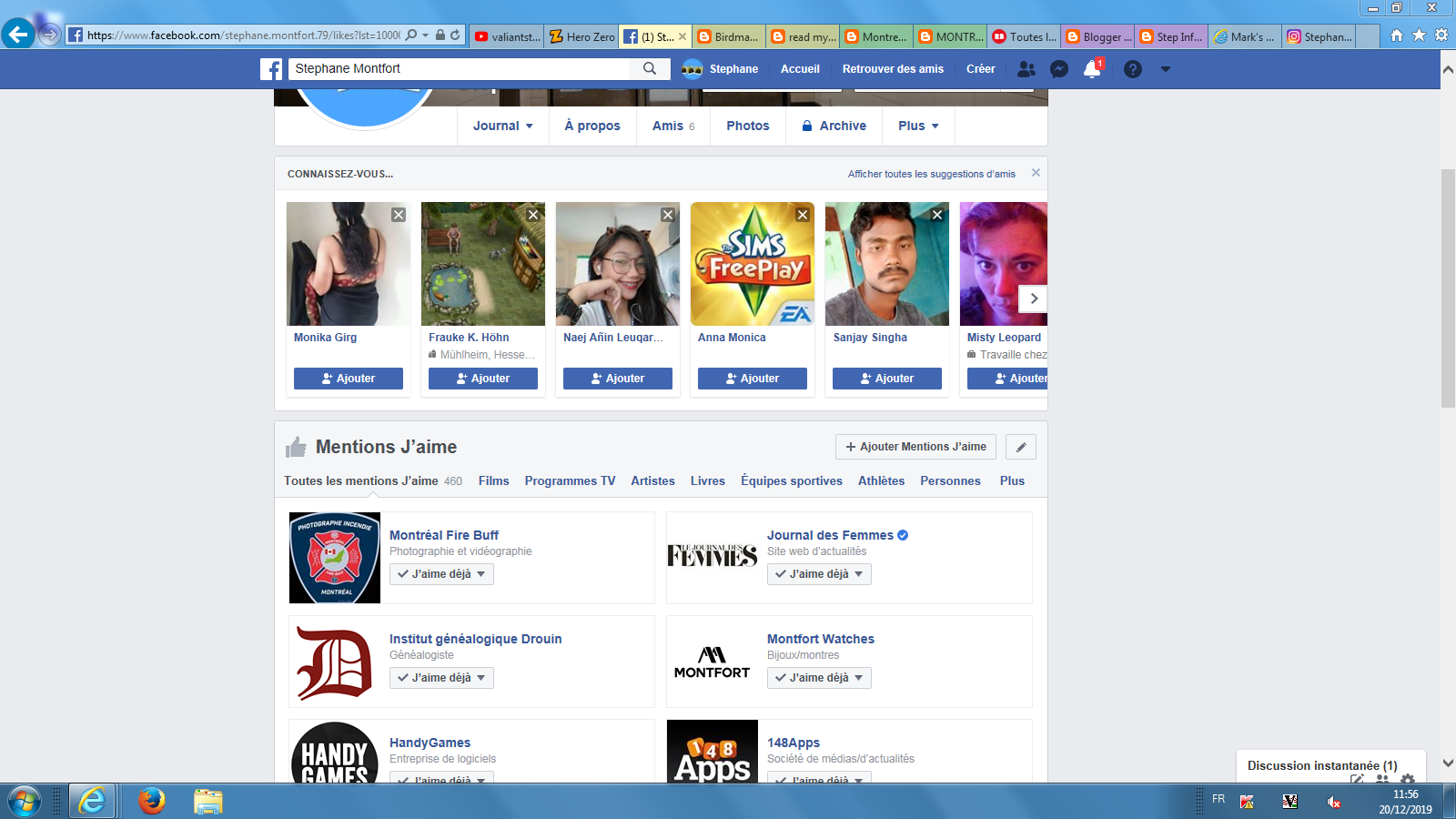This screenshot has width=1456, height=819.
Task: Click the pencil edit icon for Mentions J'aime
Action: pos(1021,447)
